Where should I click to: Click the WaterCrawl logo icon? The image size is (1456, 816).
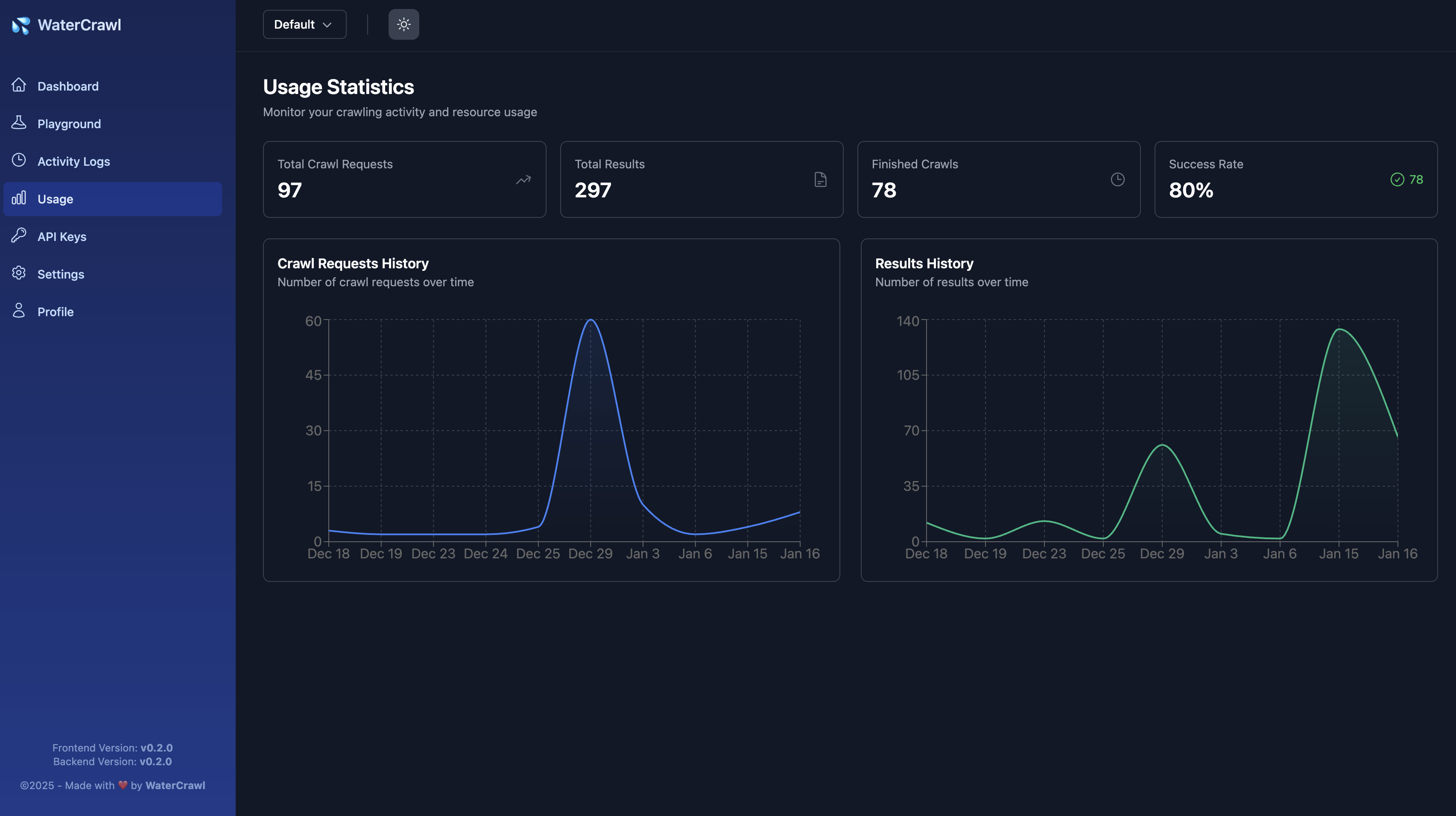click(21, 25)
